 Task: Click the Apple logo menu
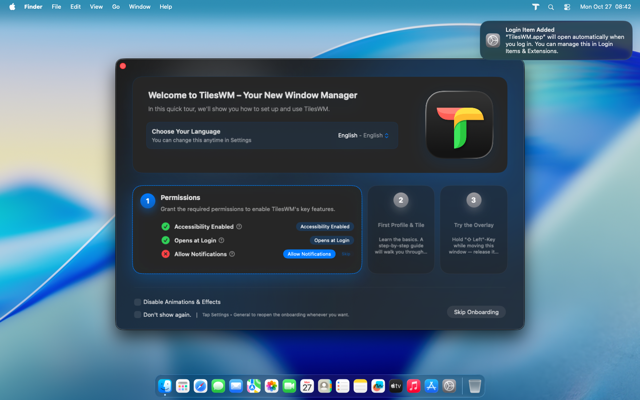click(12, 7)
